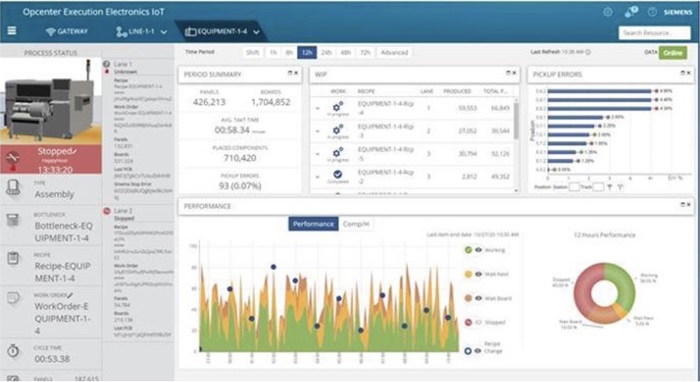Expand WIP row with produced 30,794
This screenshot has height=382, width=700.
coord(317,154)
